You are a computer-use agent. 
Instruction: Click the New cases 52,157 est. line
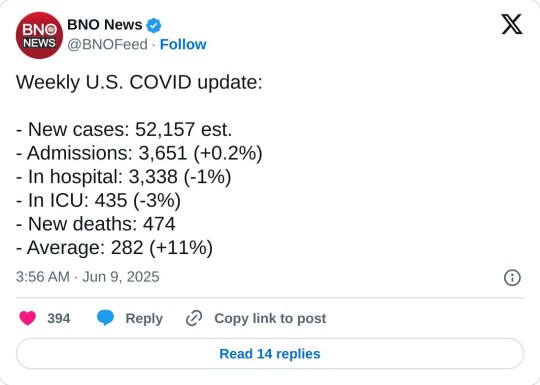(x=124, y=130)
